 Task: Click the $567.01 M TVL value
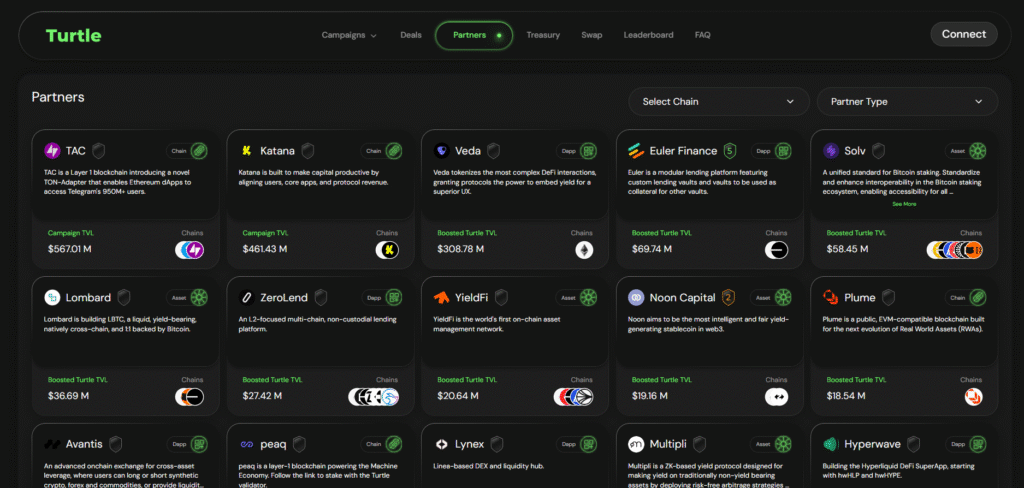[70, 249]
